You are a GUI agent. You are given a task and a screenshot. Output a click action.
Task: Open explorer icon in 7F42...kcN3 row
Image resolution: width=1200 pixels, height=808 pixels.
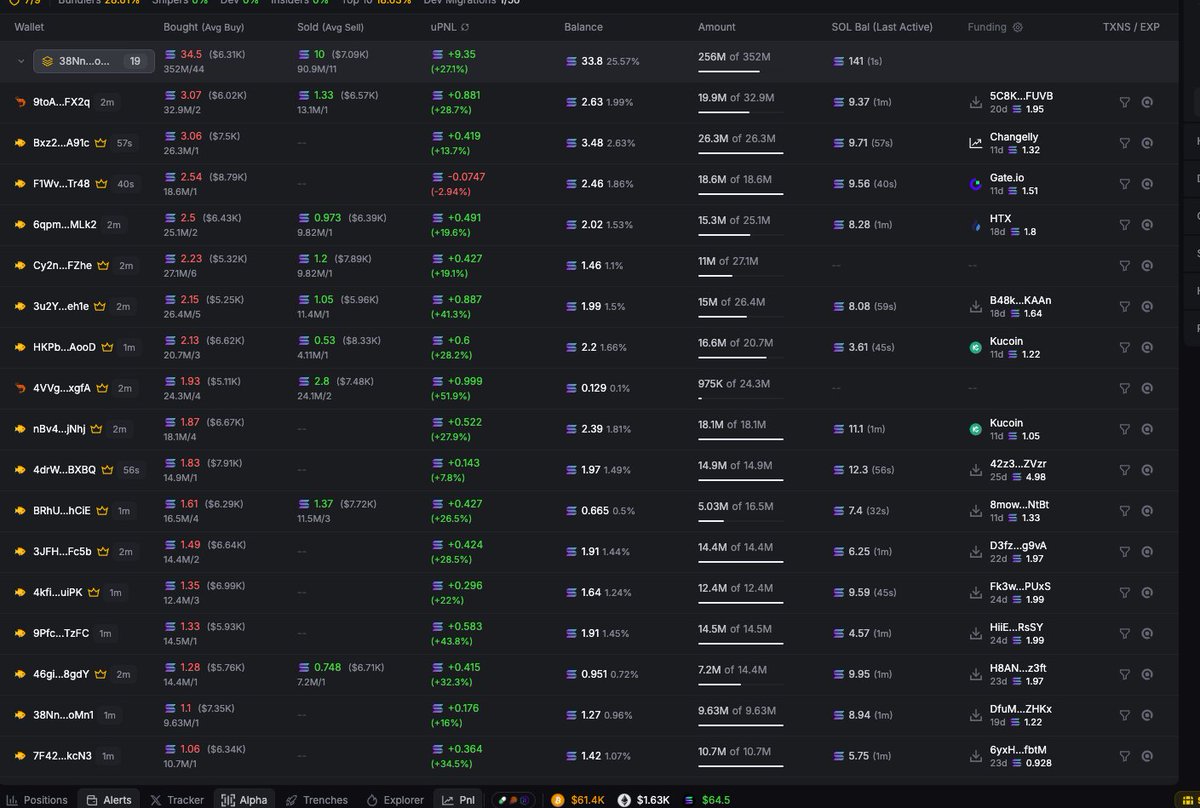1147,756
